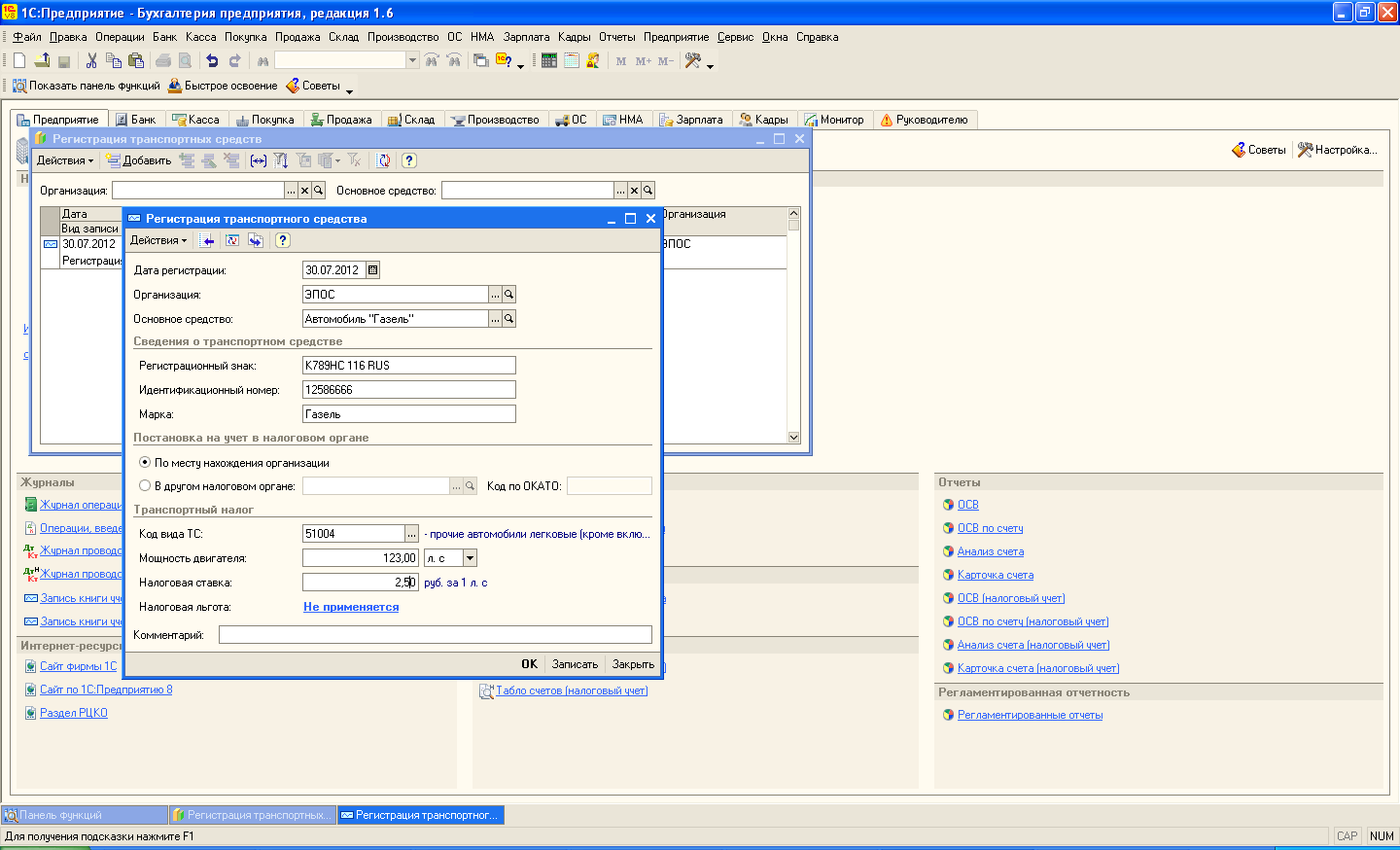
Task: Open calendar picker beside registration date
Action: (373, 270)
